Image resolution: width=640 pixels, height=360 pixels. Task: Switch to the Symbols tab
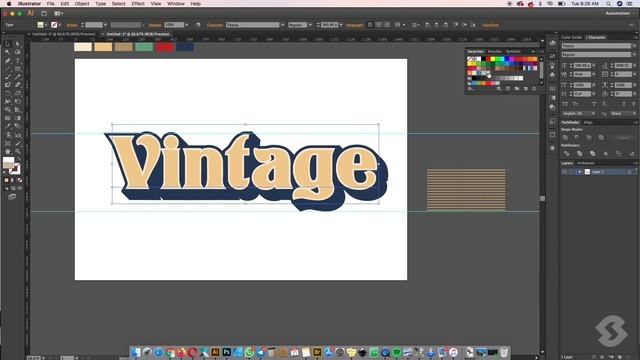point(513,51)
